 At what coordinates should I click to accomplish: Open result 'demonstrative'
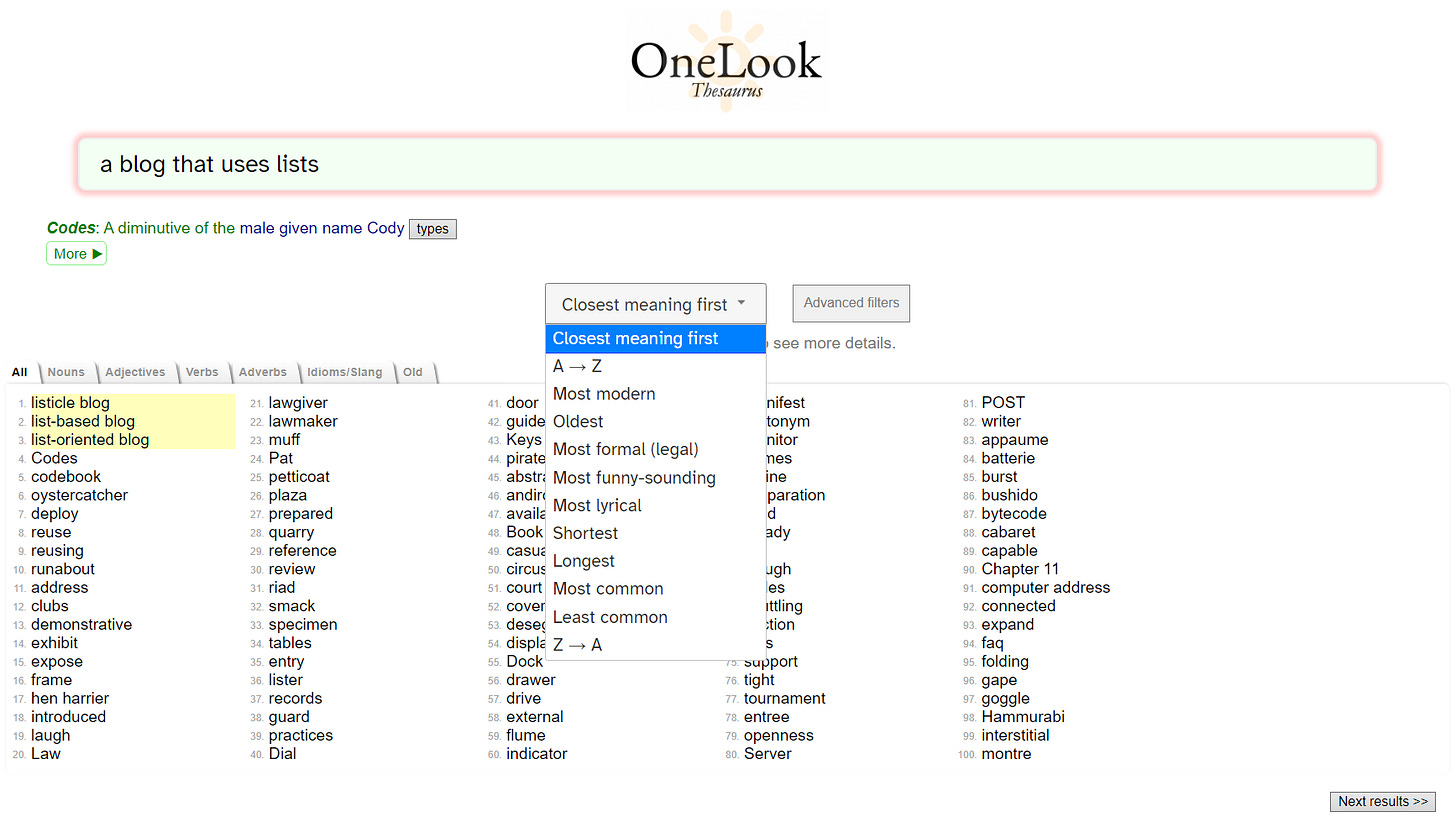(81, 625)
